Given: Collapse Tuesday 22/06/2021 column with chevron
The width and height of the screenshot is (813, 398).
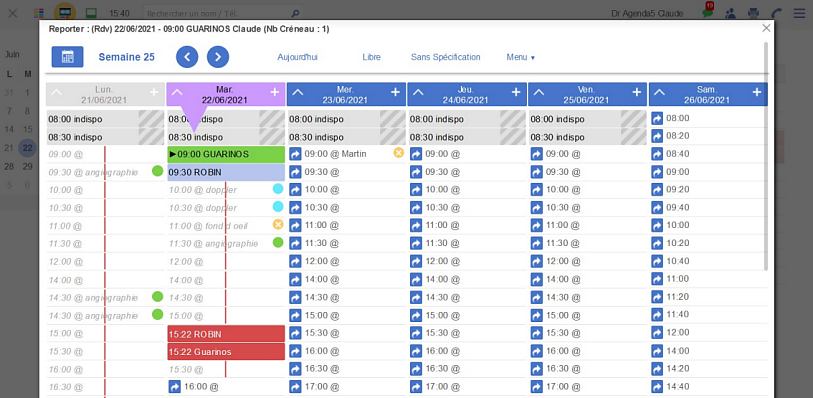Looking at the screenshot, I should 177,92.
